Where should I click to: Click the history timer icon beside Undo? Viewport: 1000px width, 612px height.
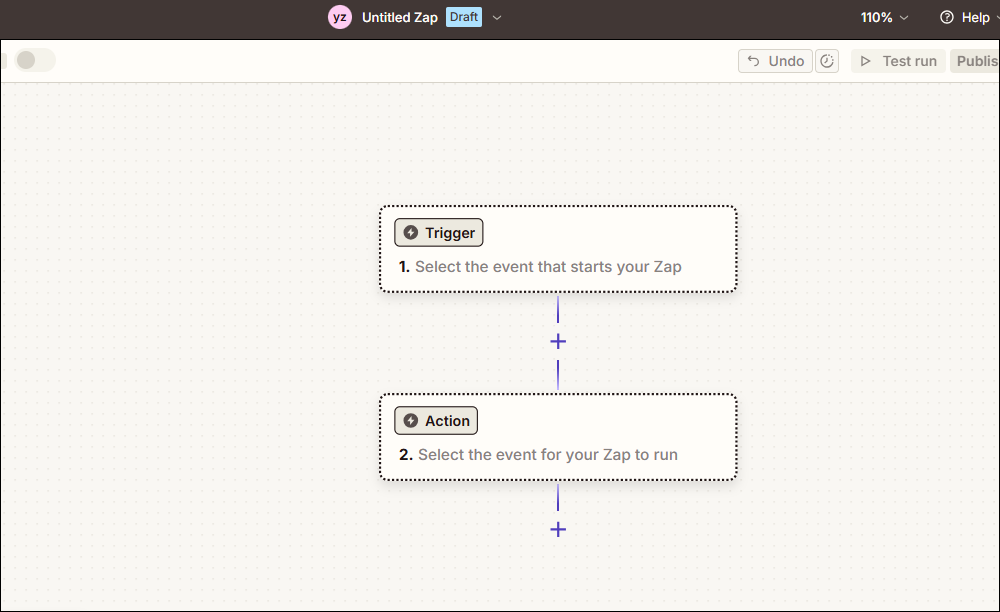827,61
